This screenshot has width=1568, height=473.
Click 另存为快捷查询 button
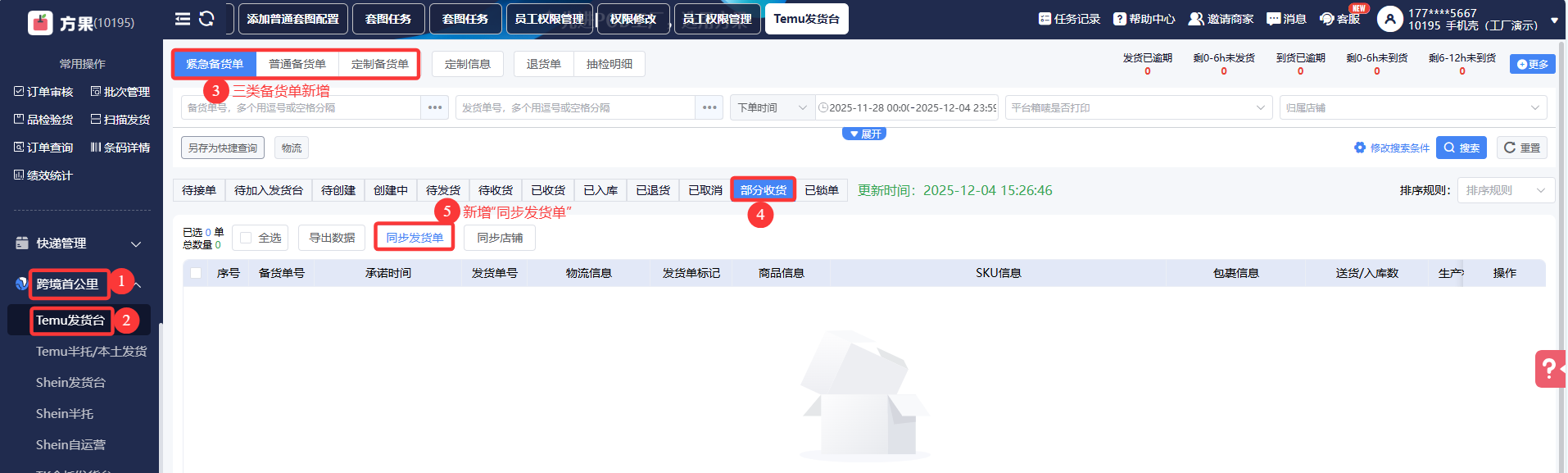[x=223, y=148]
